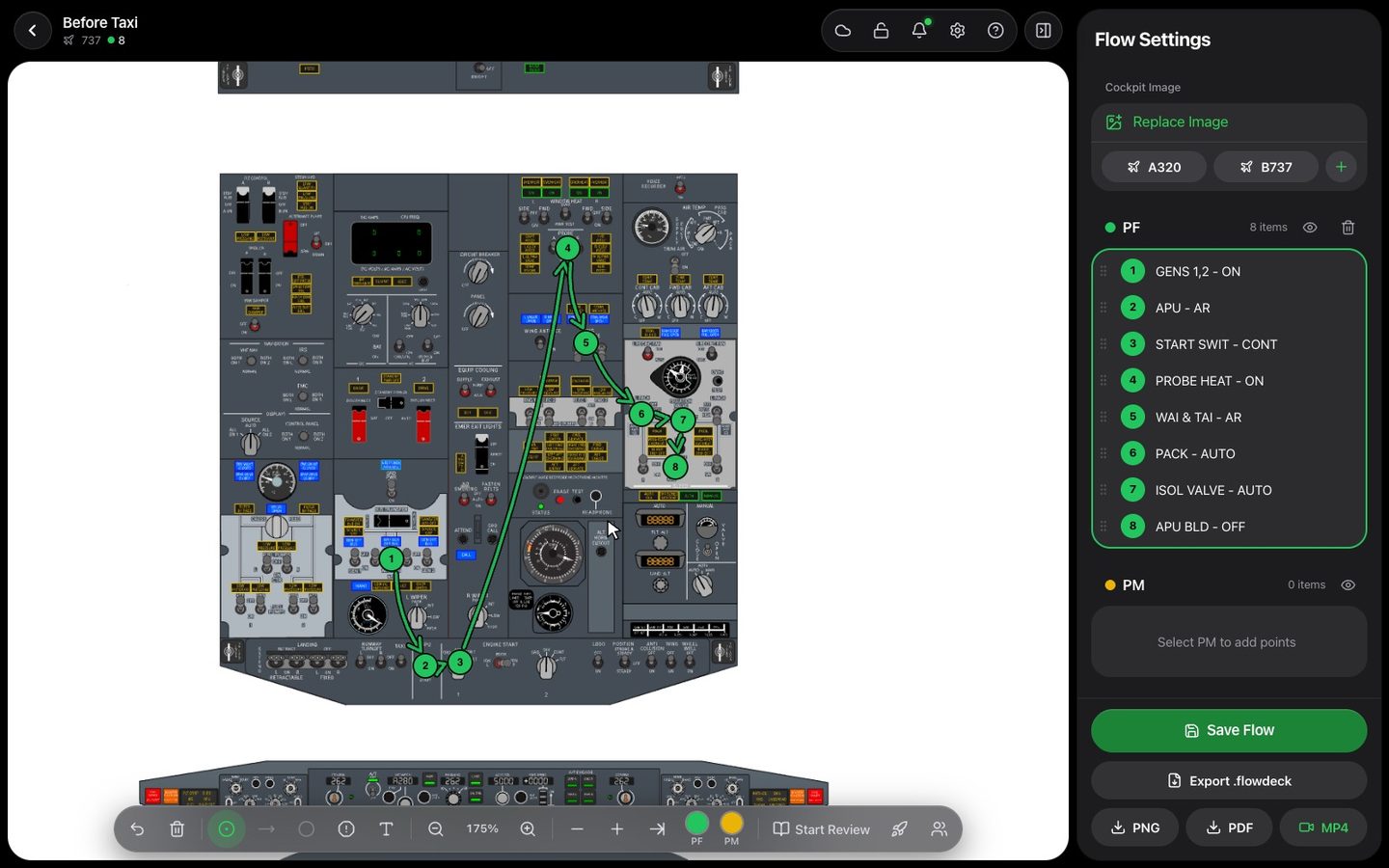The width and height of the screenshot is (1389, 868).
Task: Choose the A320 cockpit preset
Action: [1154, 167]
